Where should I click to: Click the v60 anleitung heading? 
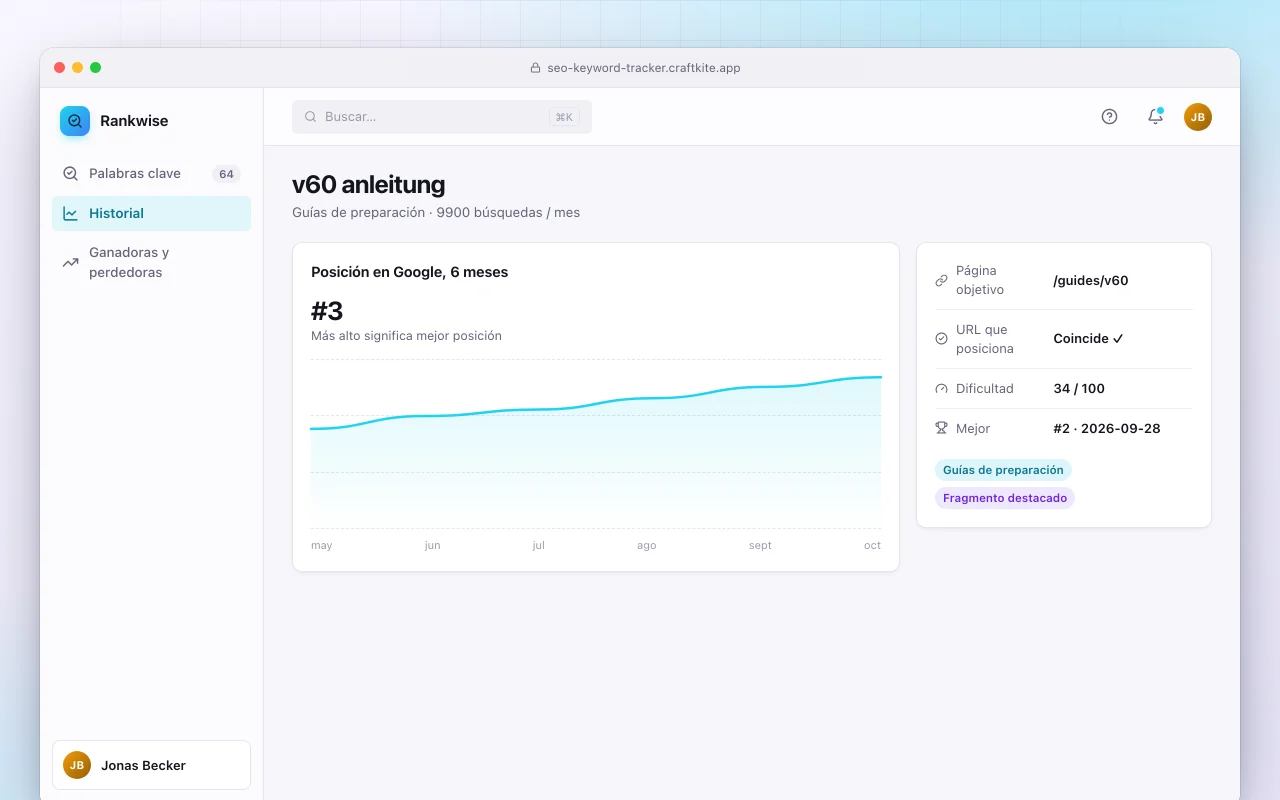click(x=368, y=185)
